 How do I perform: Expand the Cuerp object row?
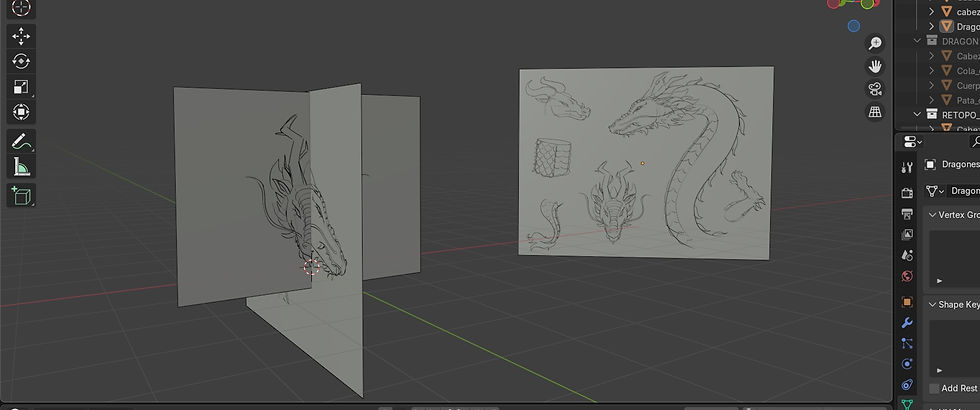pos(931,85)
